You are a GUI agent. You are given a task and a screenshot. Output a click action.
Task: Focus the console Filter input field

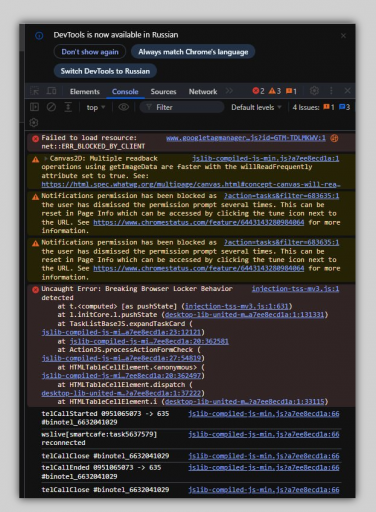(x=182, y=107)
